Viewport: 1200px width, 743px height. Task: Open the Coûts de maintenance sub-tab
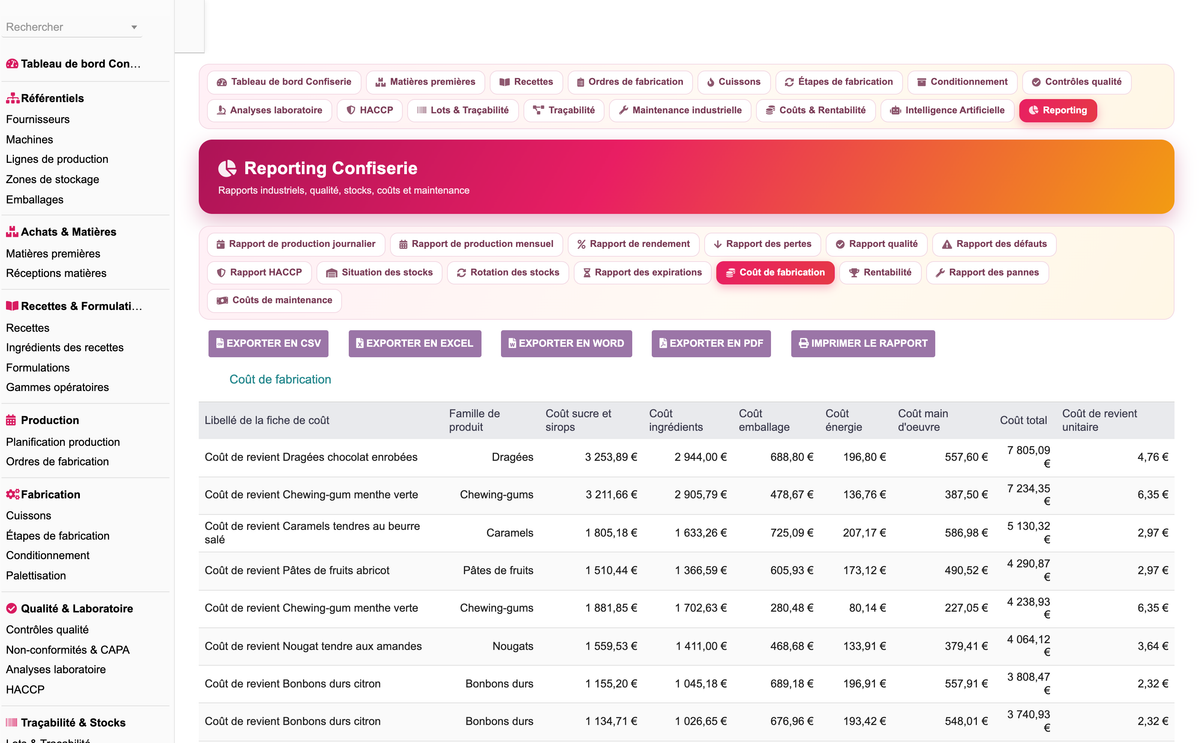click(x=274, y=300)
